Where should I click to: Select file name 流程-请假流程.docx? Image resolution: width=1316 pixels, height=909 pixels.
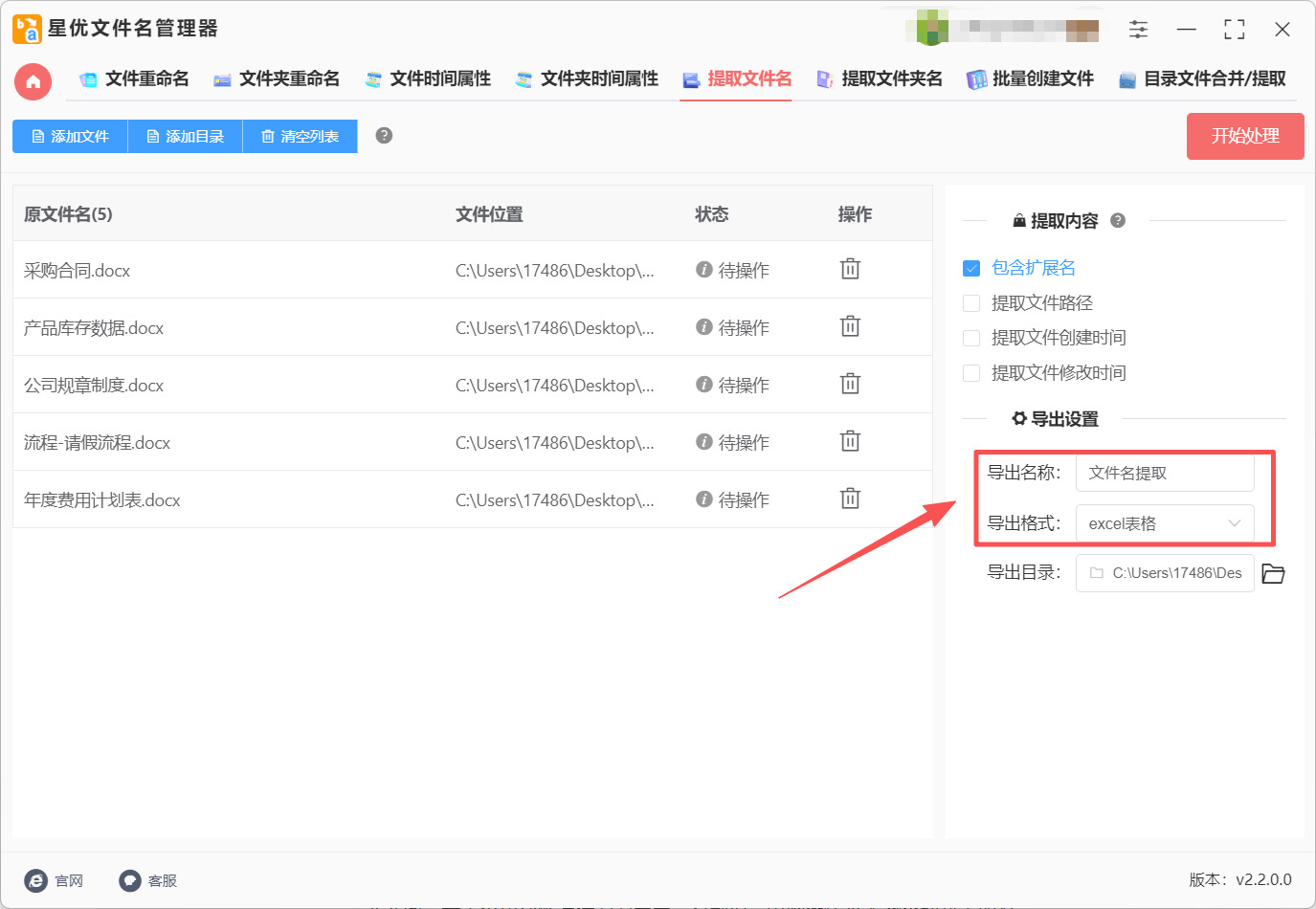pos(97,443)
